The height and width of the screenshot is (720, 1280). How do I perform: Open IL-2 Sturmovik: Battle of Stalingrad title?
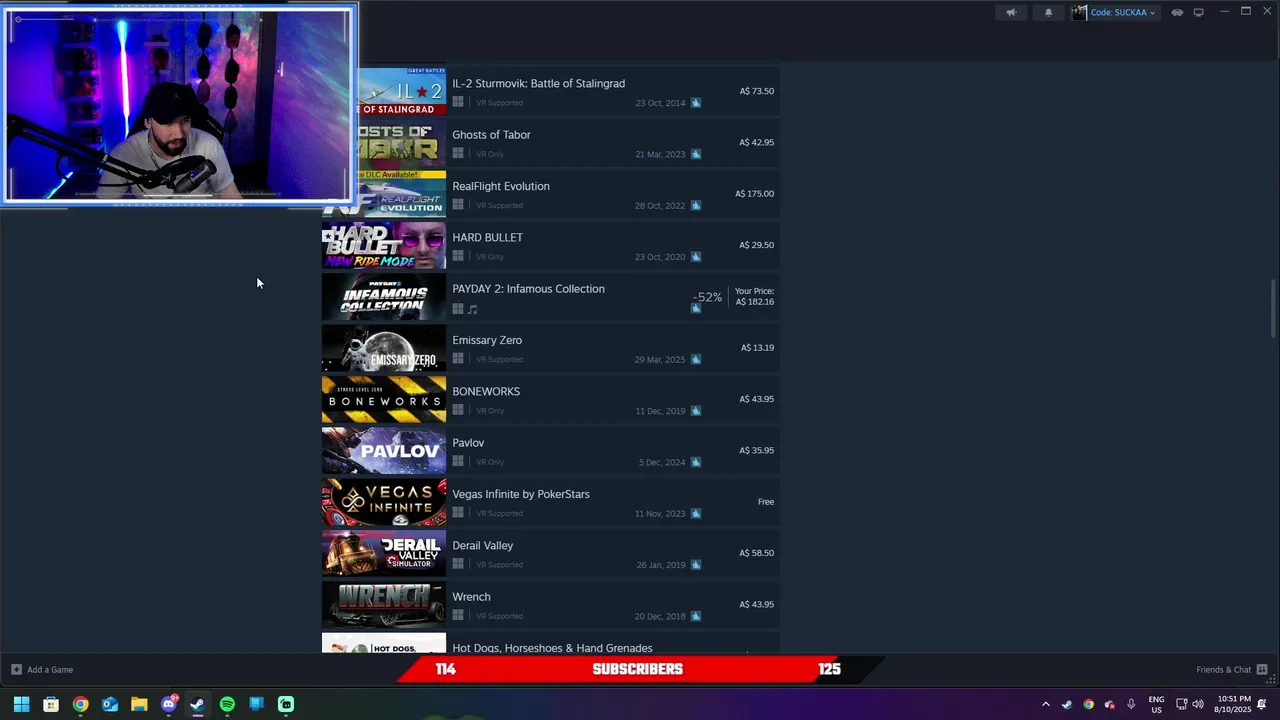538,83
